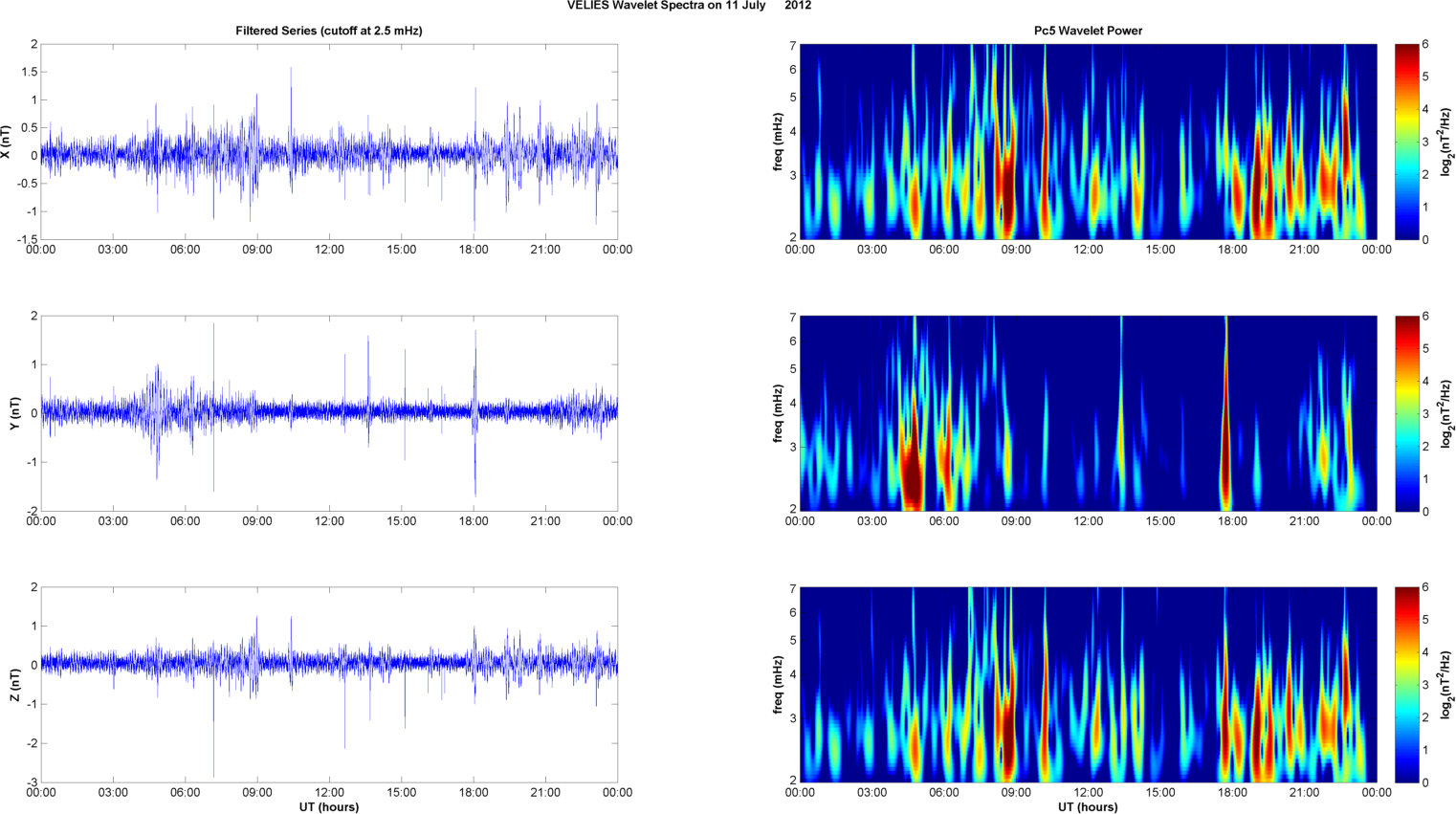Click 1.5 tick on X series y-axis
The height and width of the screenshot is (814, 1456).
pyautogui.click(x=29, y=73)
